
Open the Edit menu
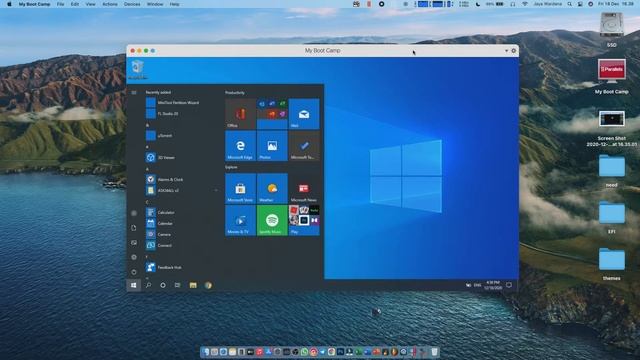75,4
